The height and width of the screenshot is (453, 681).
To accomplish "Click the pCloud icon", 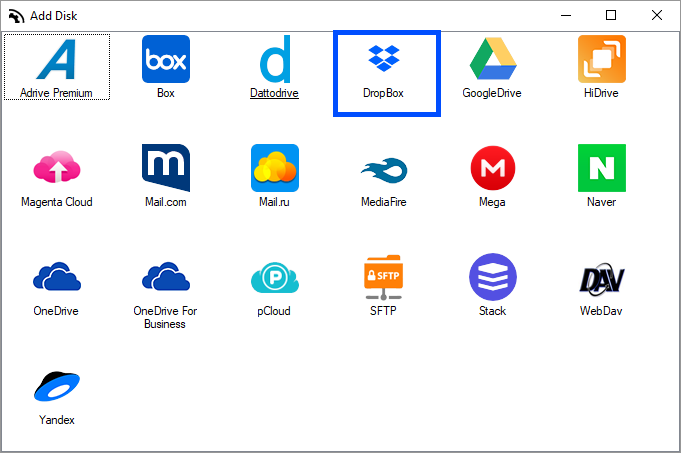I will click(275, 277).
